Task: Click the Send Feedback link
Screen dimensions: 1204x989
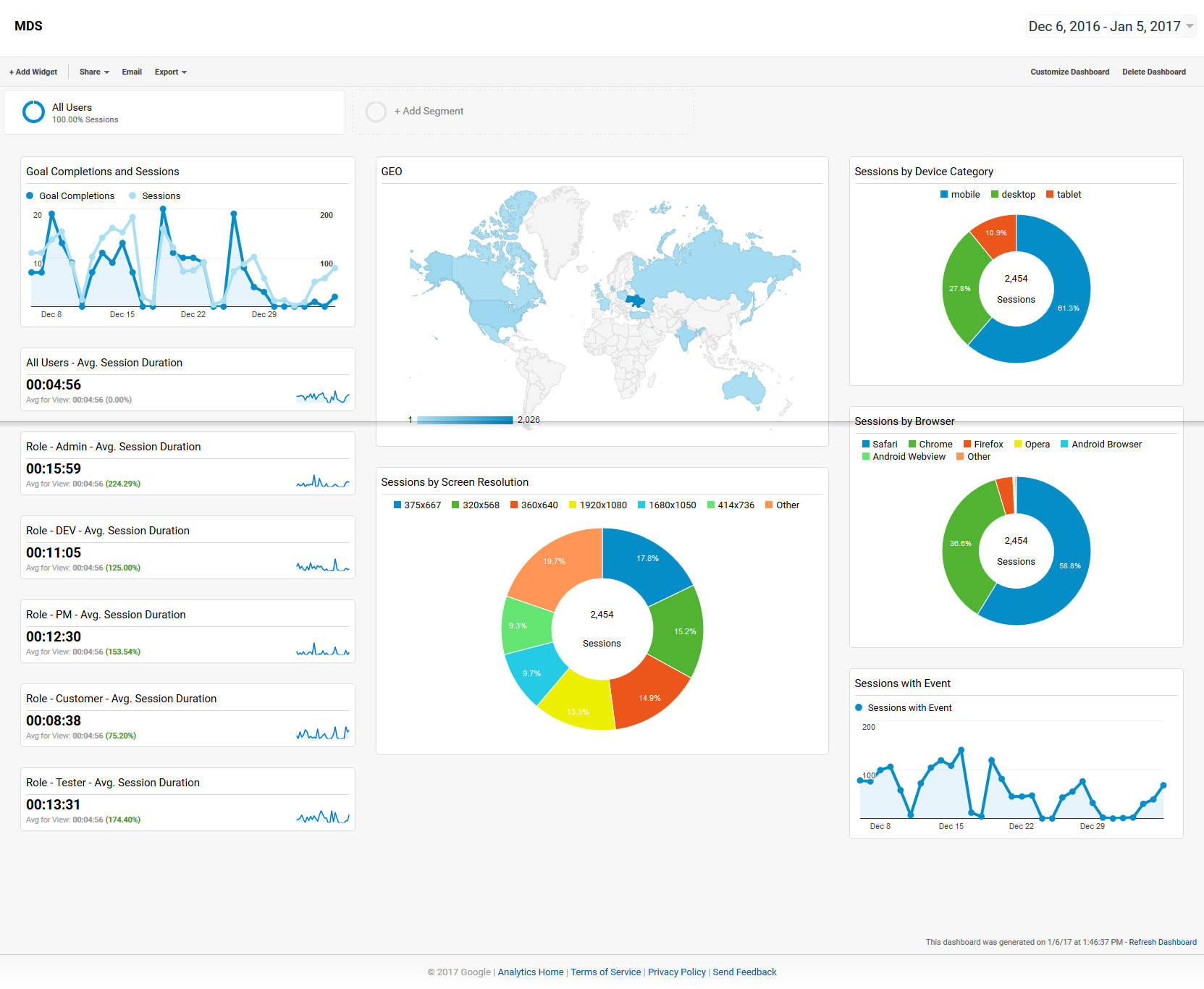Action: pos(744,972)
